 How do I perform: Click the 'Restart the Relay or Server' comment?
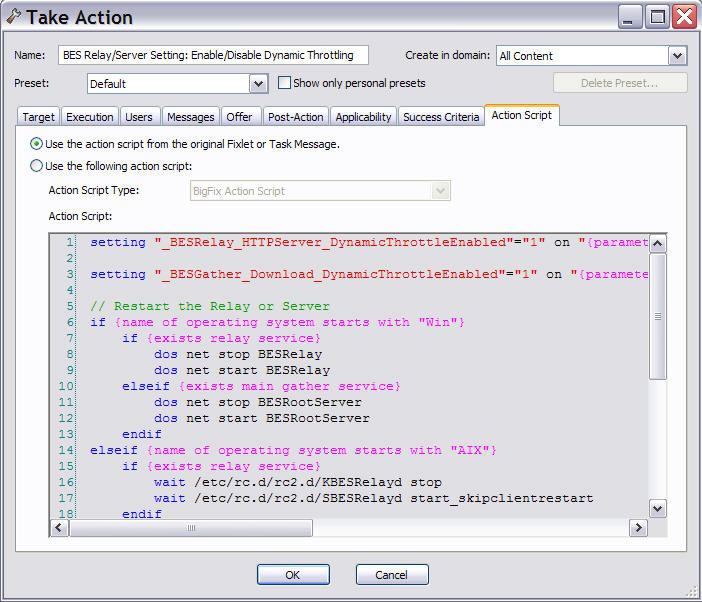[210, 307]
